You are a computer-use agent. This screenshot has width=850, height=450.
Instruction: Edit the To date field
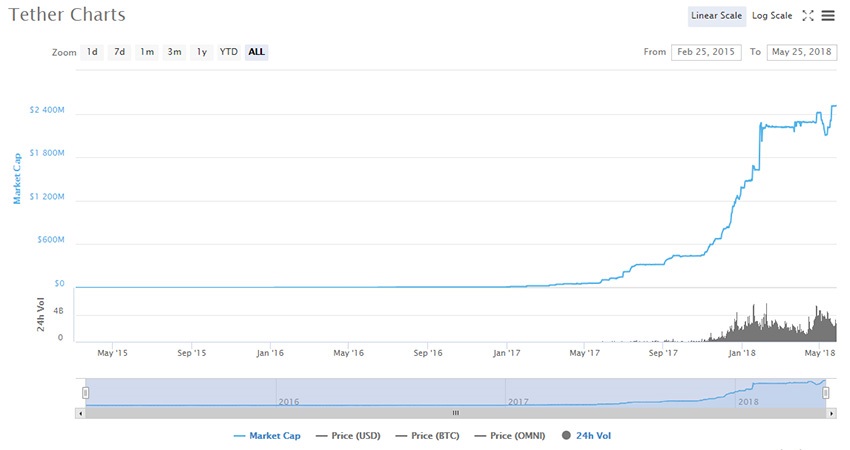pyautogui.click(x=802, y=52)
